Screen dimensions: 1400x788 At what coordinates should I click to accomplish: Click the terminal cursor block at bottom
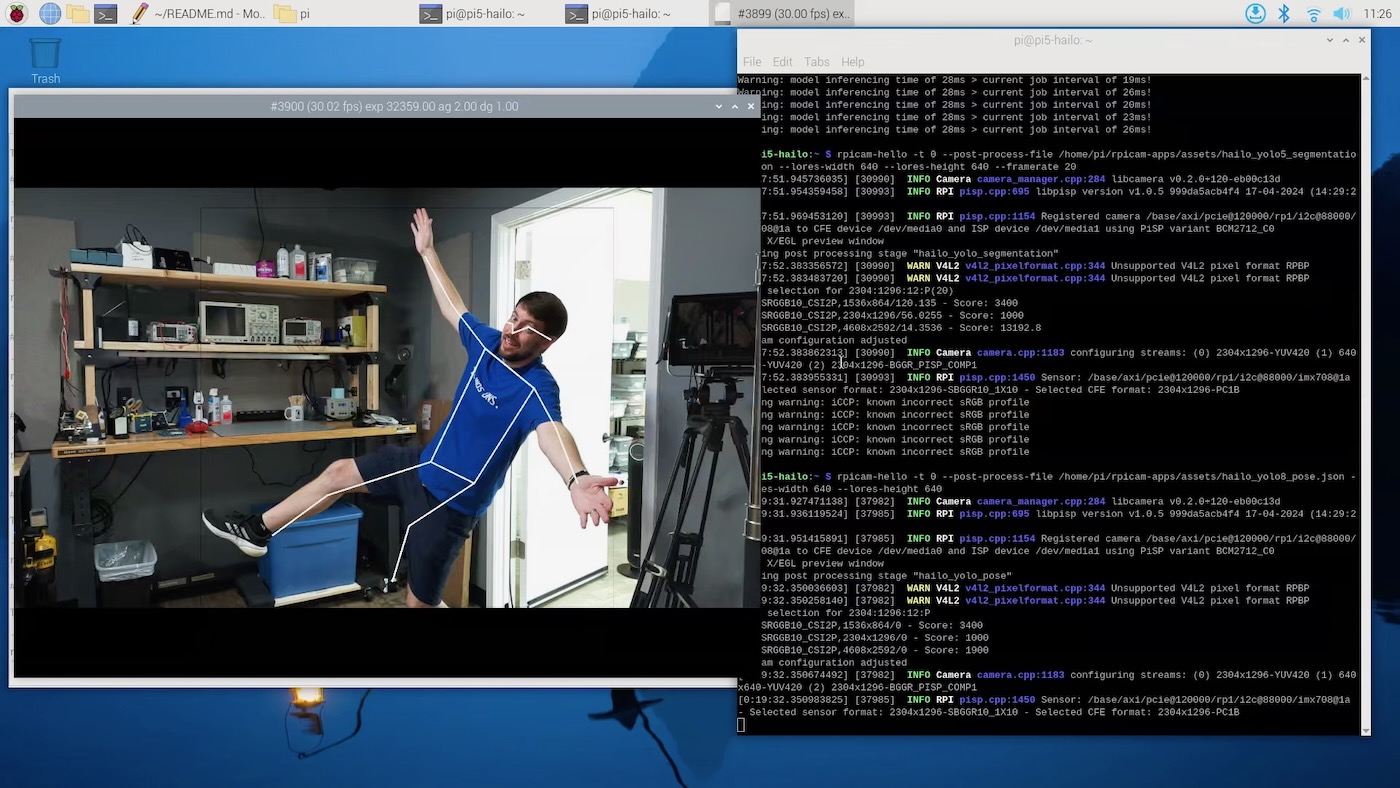(741, 725)
